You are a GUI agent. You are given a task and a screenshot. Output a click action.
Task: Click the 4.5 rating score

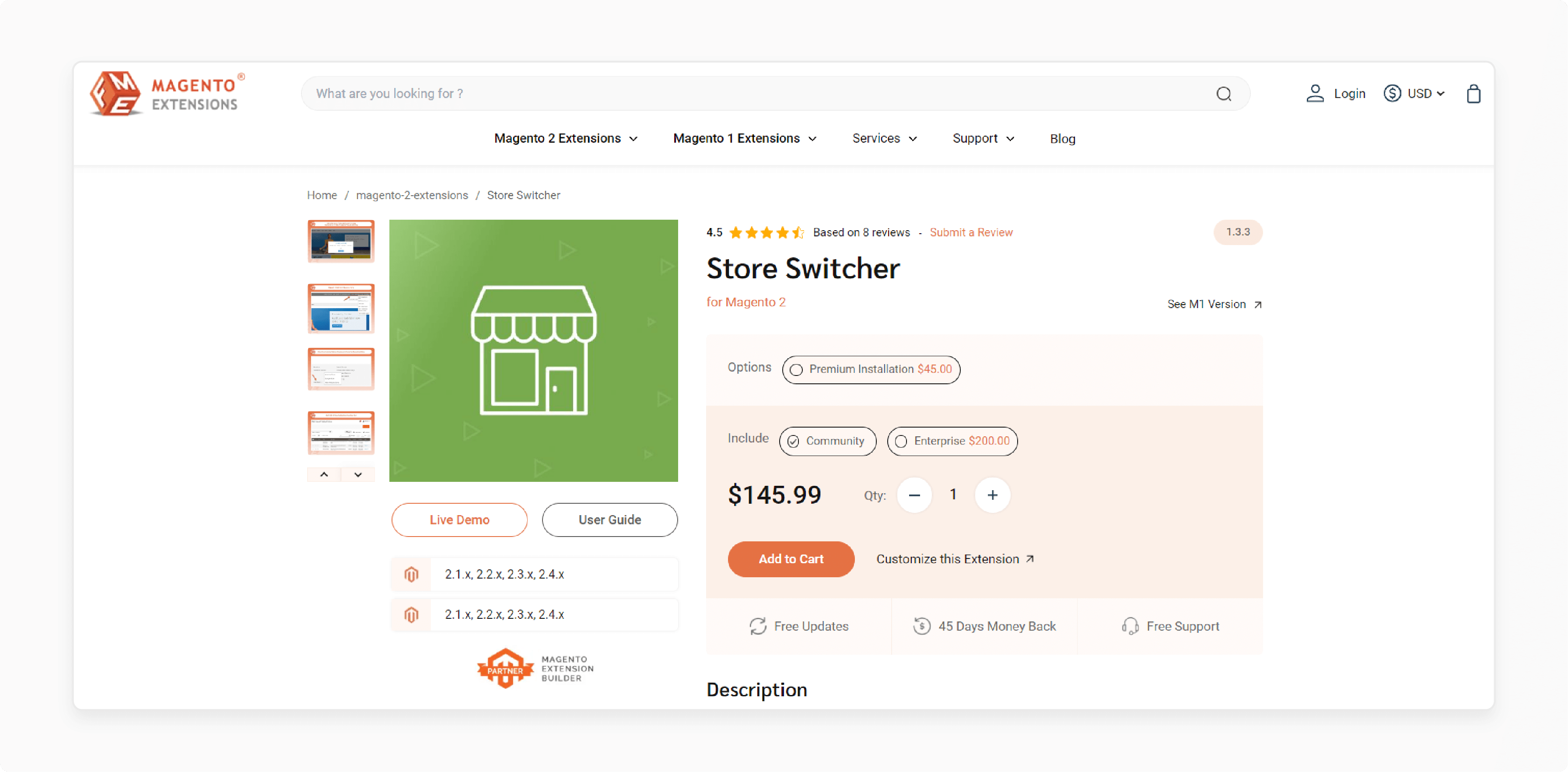714,232
